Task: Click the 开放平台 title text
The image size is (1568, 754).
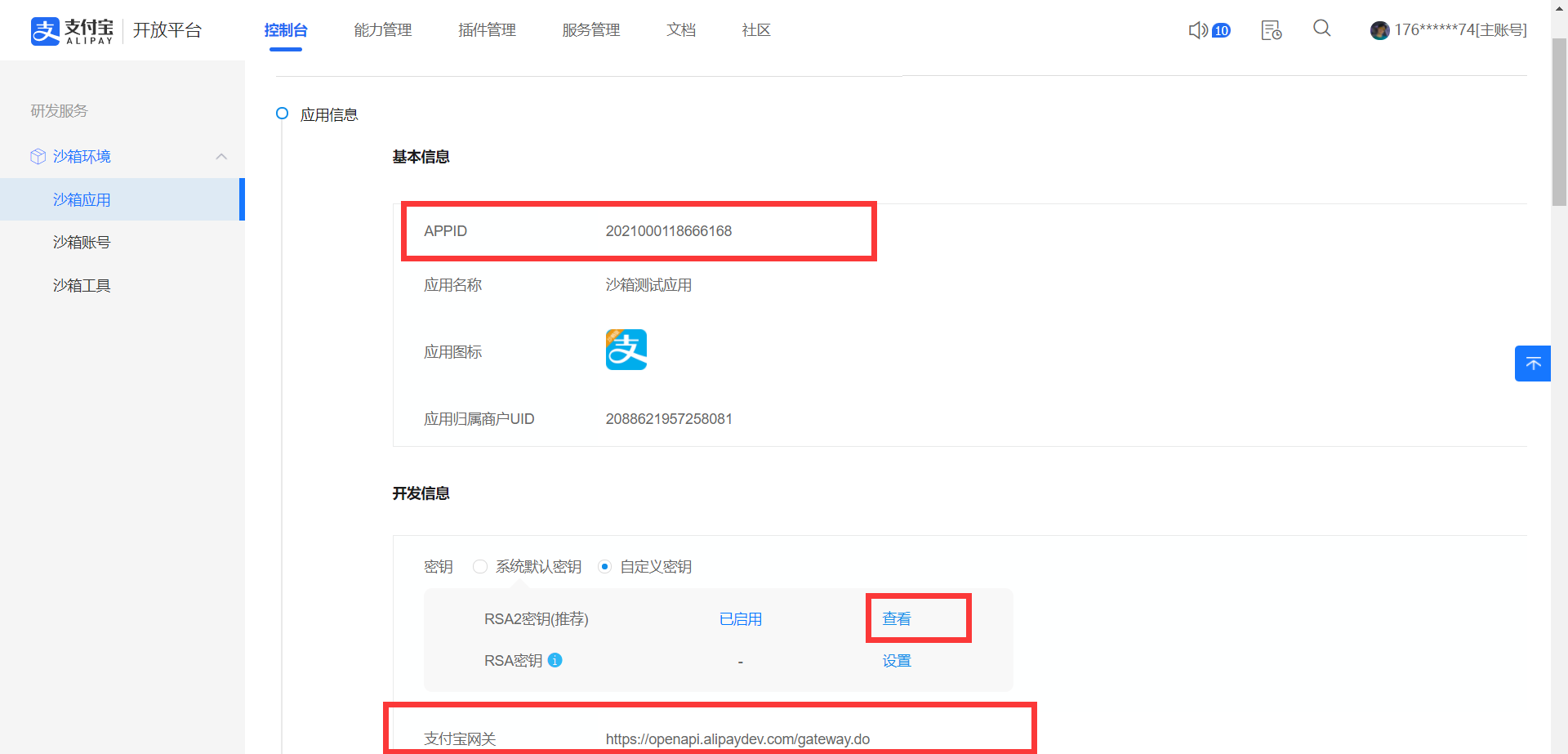Action: pos(167,30)
